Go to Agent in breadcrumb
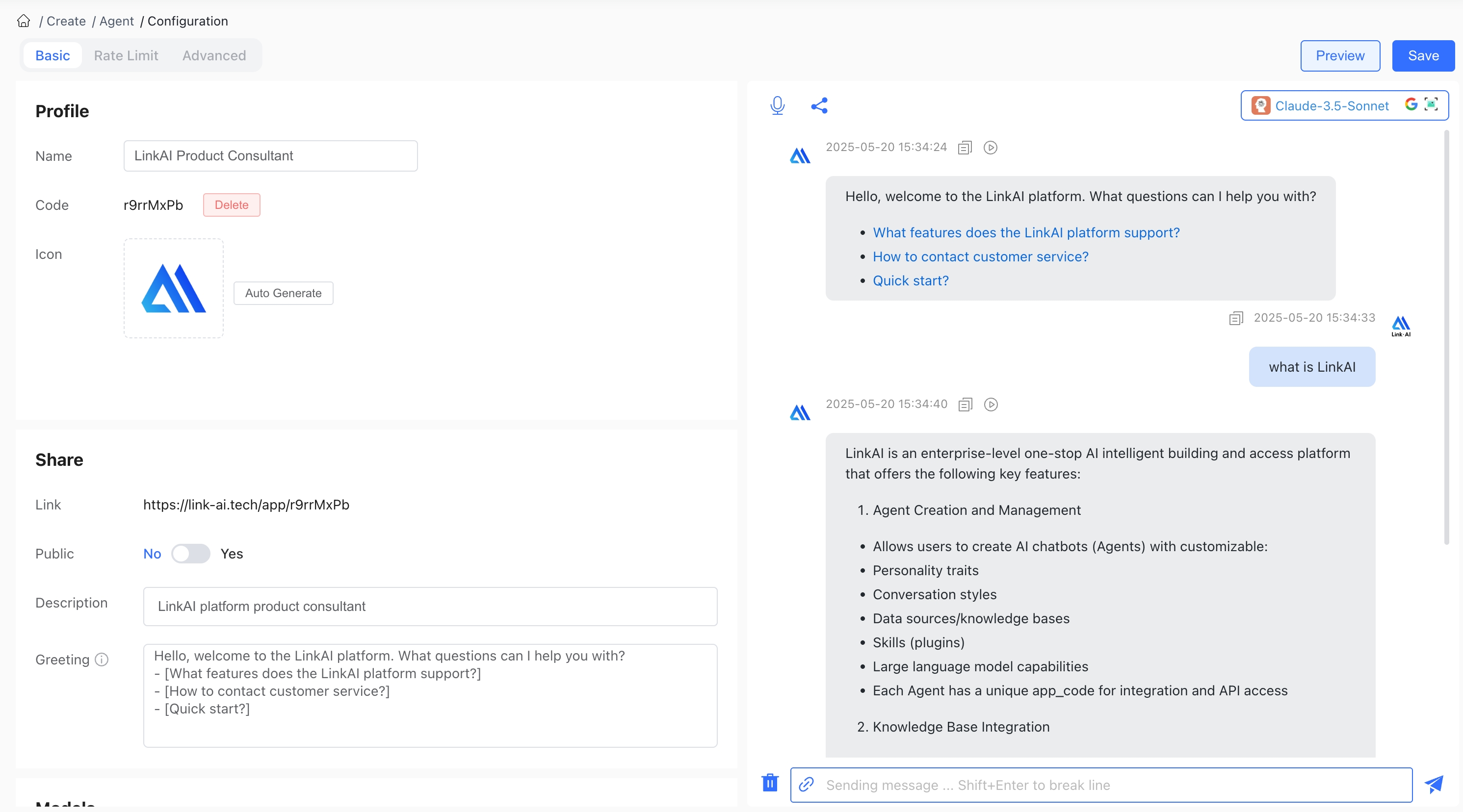Screen dimensions: 1463x812 point(116,21)
